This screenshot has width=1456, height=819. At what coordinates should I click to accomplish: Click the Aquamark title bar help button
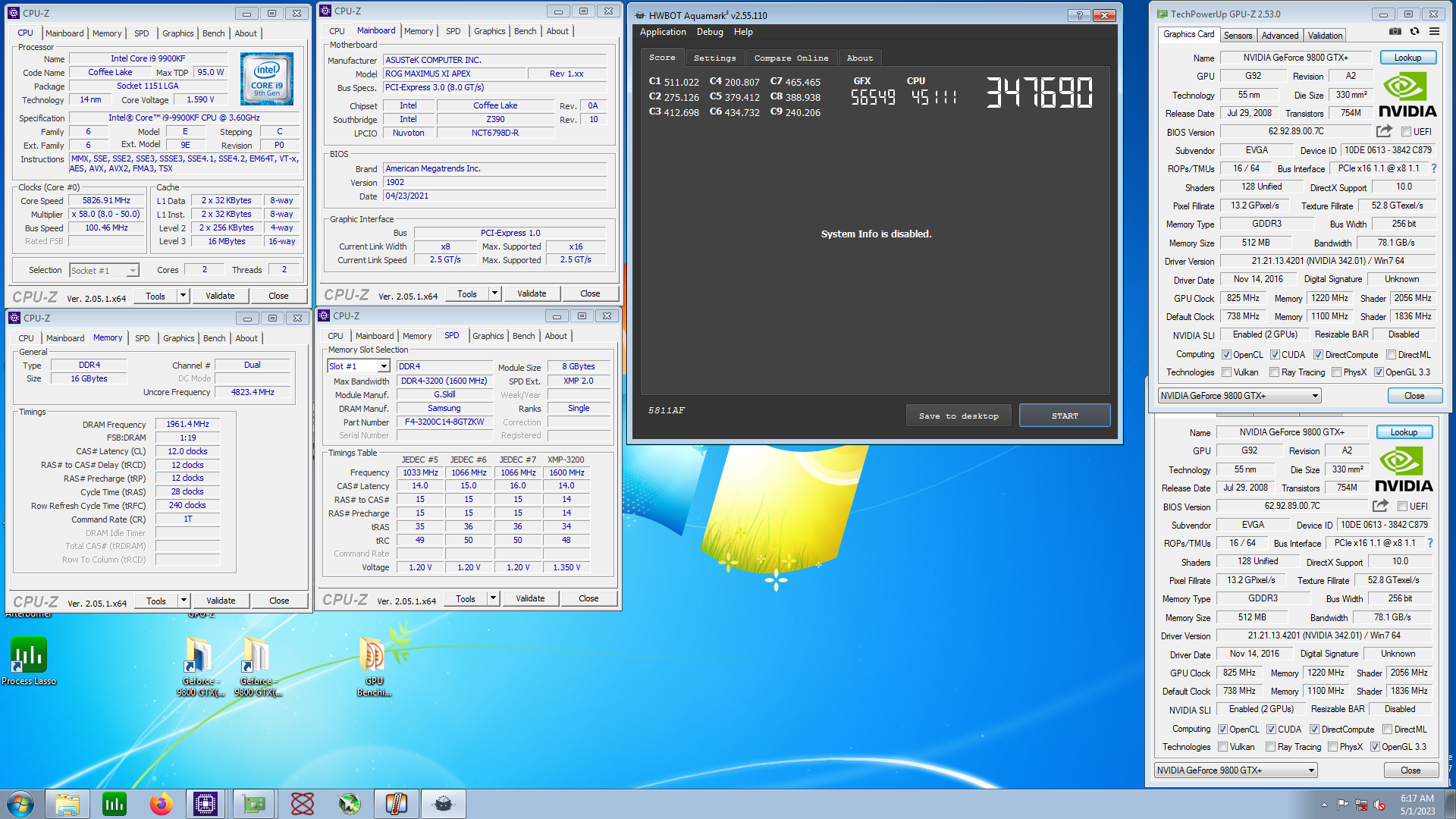click(x=1079, y=15)
